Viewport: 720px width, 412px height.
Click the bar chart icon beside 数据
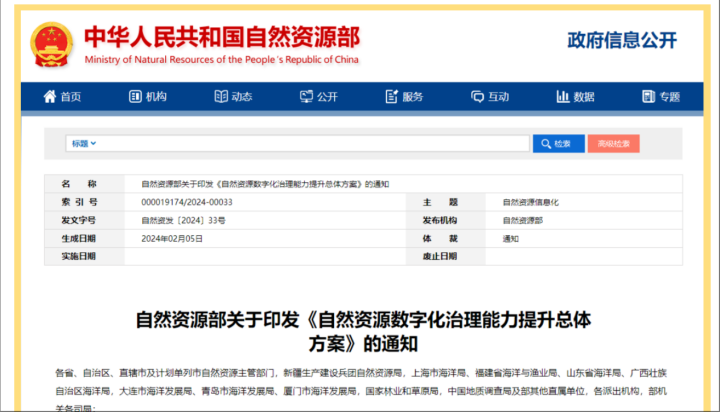[562, 97]
